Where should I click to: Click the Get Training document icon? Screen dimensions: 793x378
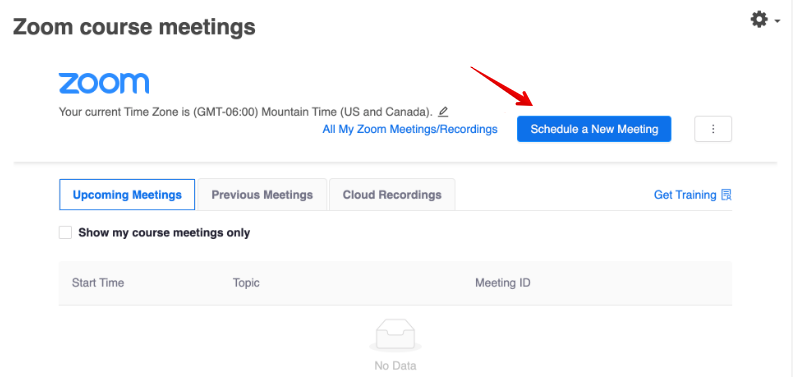click(726, 195)
